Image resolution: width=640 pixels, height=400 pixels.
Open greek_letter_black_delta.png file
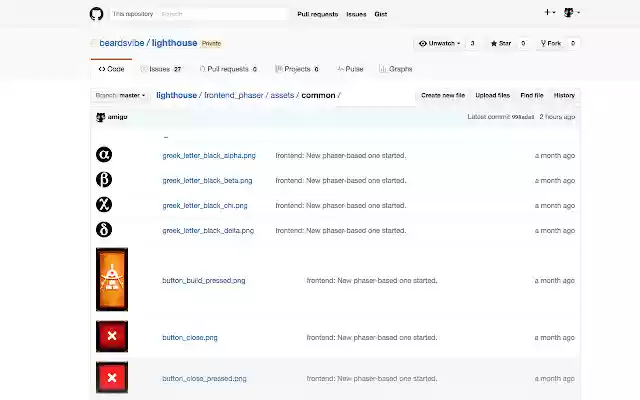click(x=208, y=231)
